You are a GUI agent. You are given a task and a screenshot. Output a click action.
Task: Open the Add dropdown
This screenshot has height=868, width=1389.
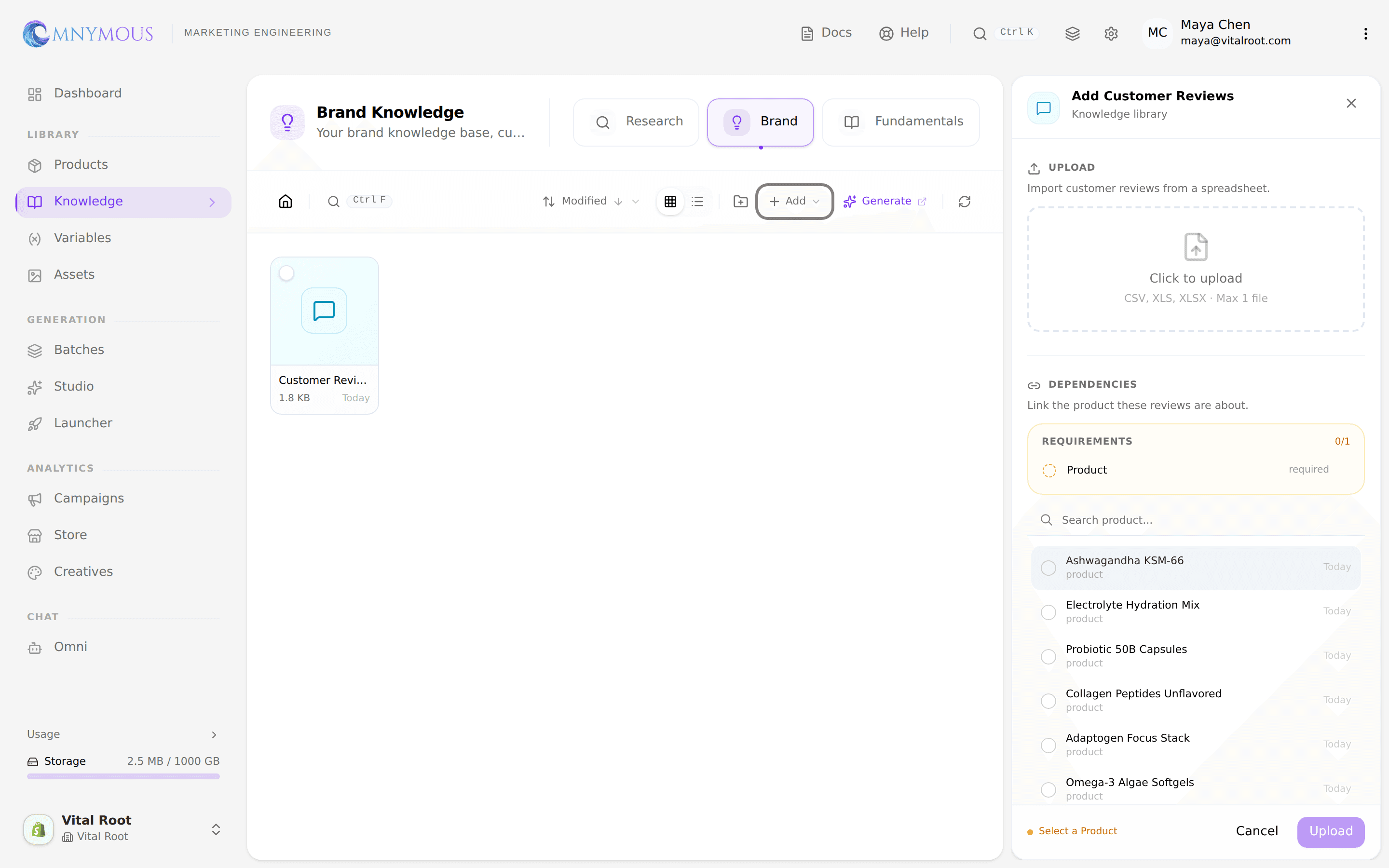tap(794, 202)
